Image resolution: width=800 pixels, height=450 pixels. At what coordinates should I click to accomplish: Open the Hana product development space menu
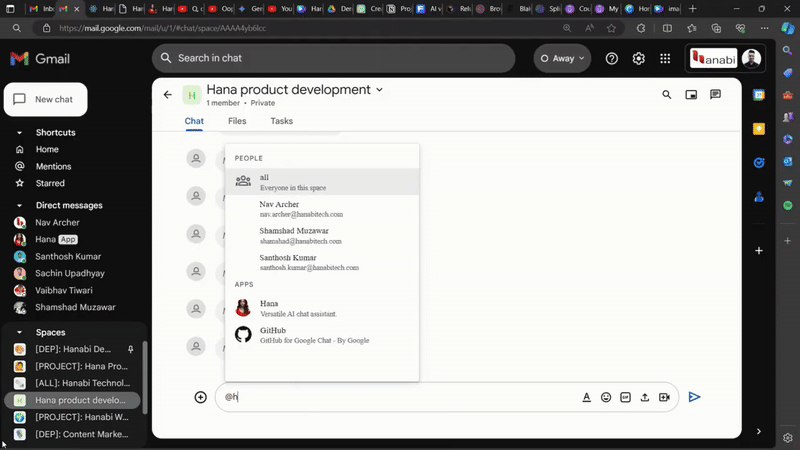380,89
